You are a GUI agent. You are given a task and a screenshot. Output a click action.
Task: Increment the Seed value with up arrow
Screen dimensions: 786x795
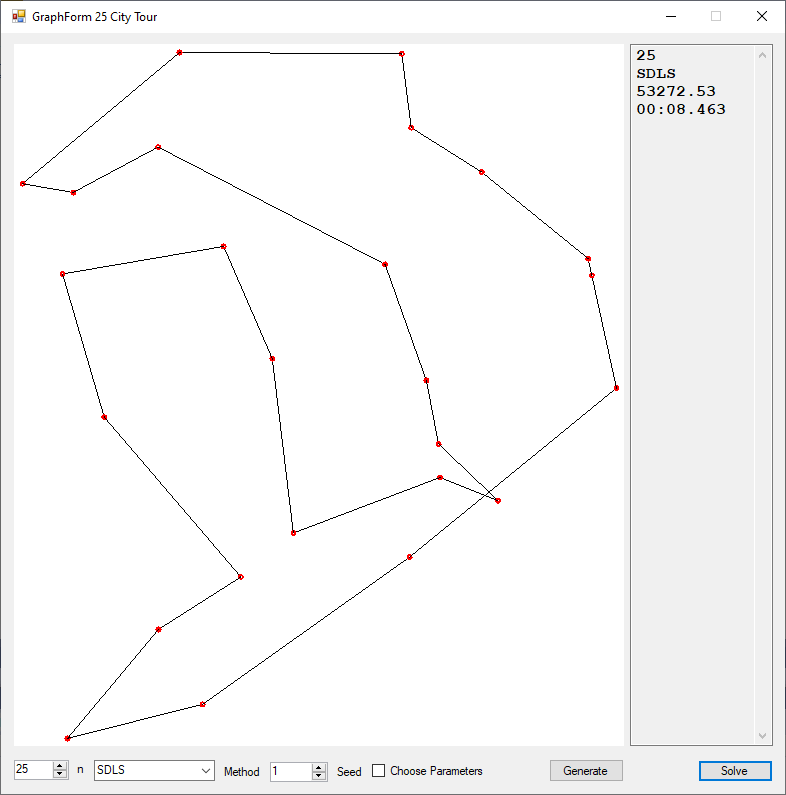[x=319, y=767]
